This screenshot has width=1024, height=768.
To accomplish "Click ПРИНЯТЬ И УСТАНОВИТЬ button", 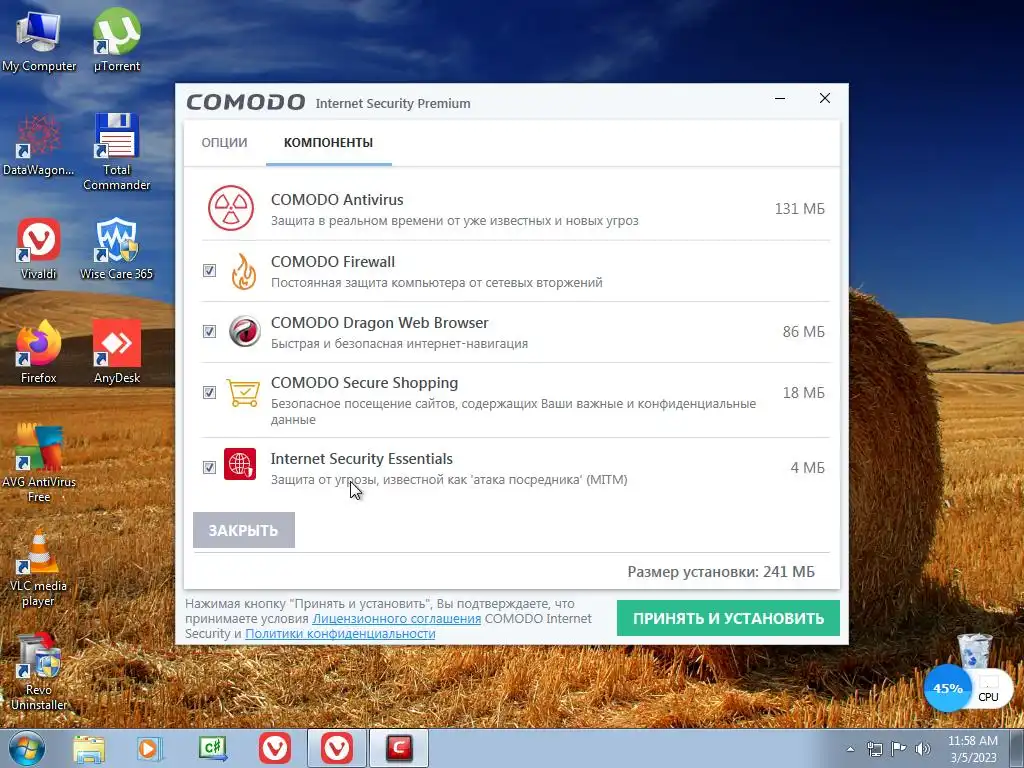I will point(728,618).
